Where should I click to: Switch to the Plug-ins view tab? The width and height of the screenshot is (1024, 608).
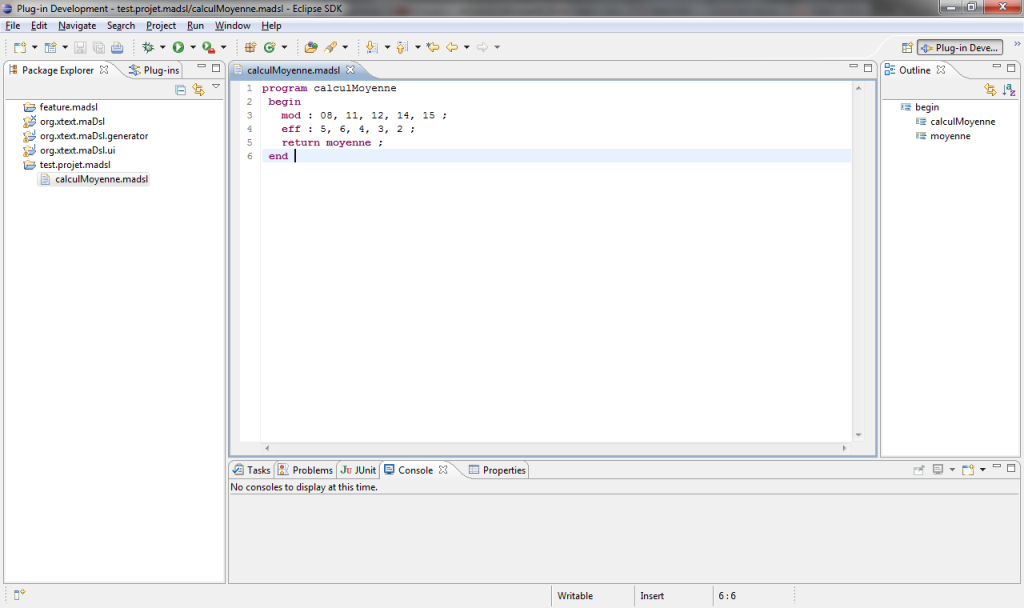[x=154, y=70]
